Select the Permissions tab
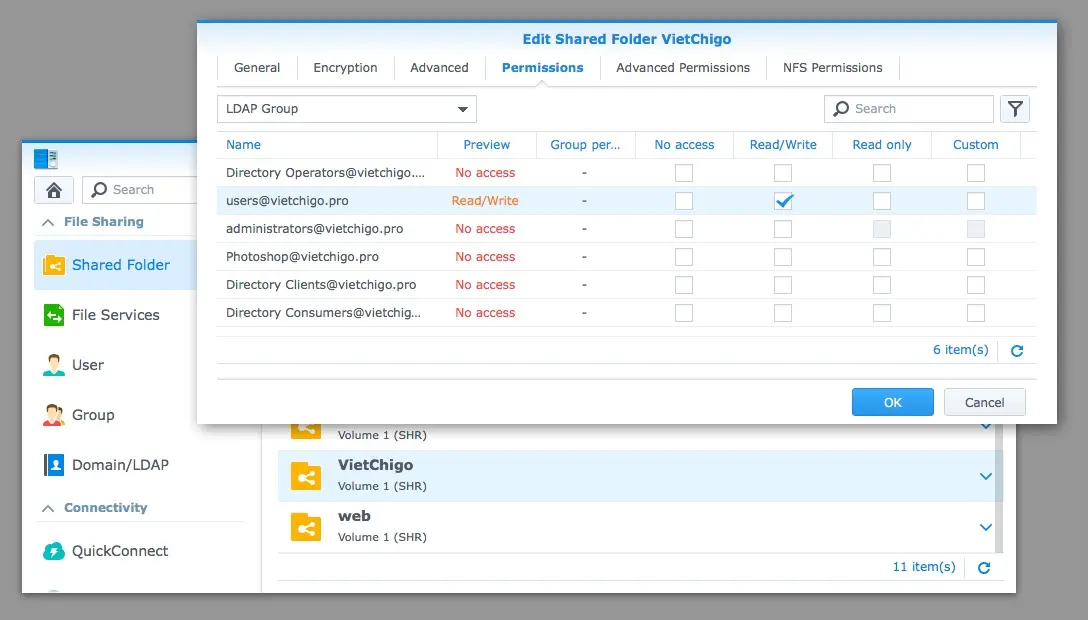The width and height of the screenshot is (1088, 620). pyautogui.click(x=543, y=68)
